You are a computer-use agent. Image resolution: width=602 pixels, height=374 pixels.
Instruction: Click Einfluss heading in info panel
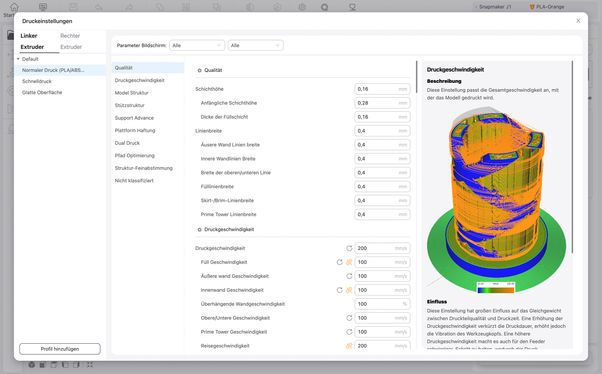437,302
